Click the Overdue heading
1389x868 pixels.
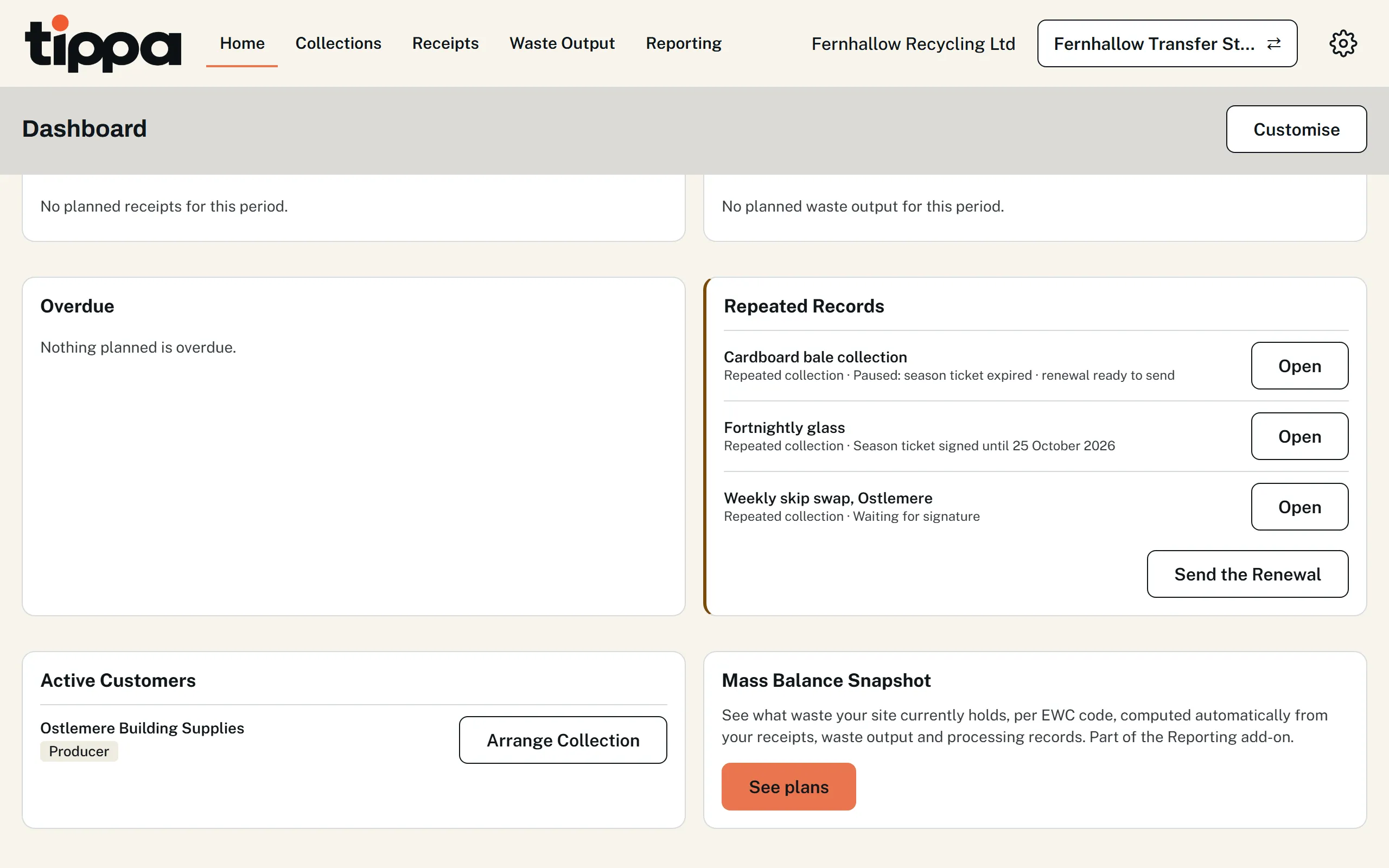[77, 306]
